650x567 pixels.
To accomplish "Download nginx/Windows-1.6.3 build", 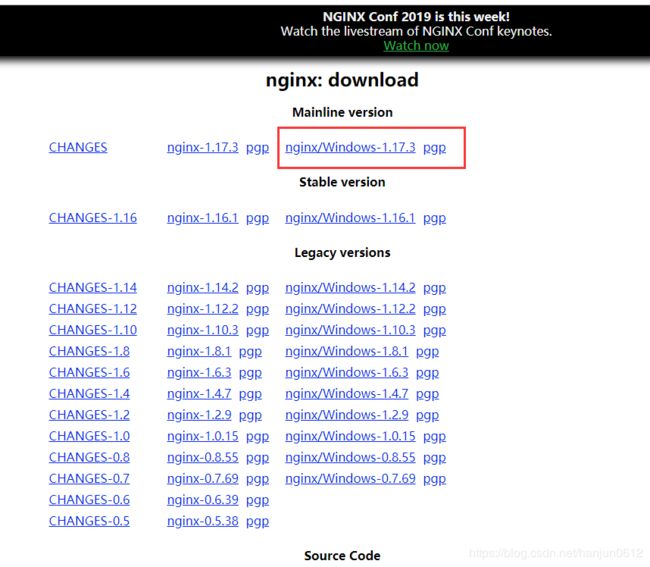I will (x=347, y=372).
